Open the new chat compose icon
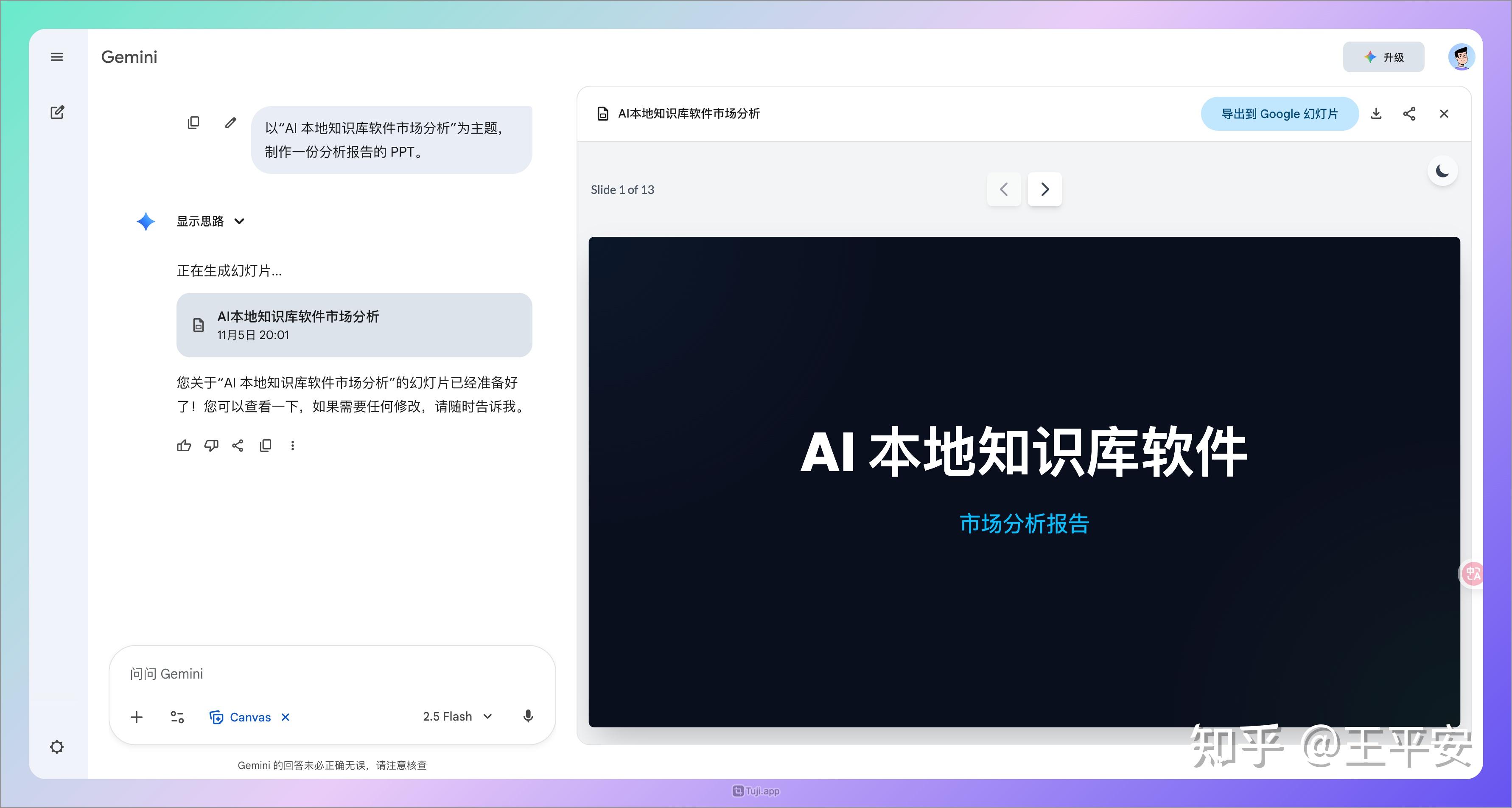Screen dimensions: 1512x808 (x=57, y=112)
